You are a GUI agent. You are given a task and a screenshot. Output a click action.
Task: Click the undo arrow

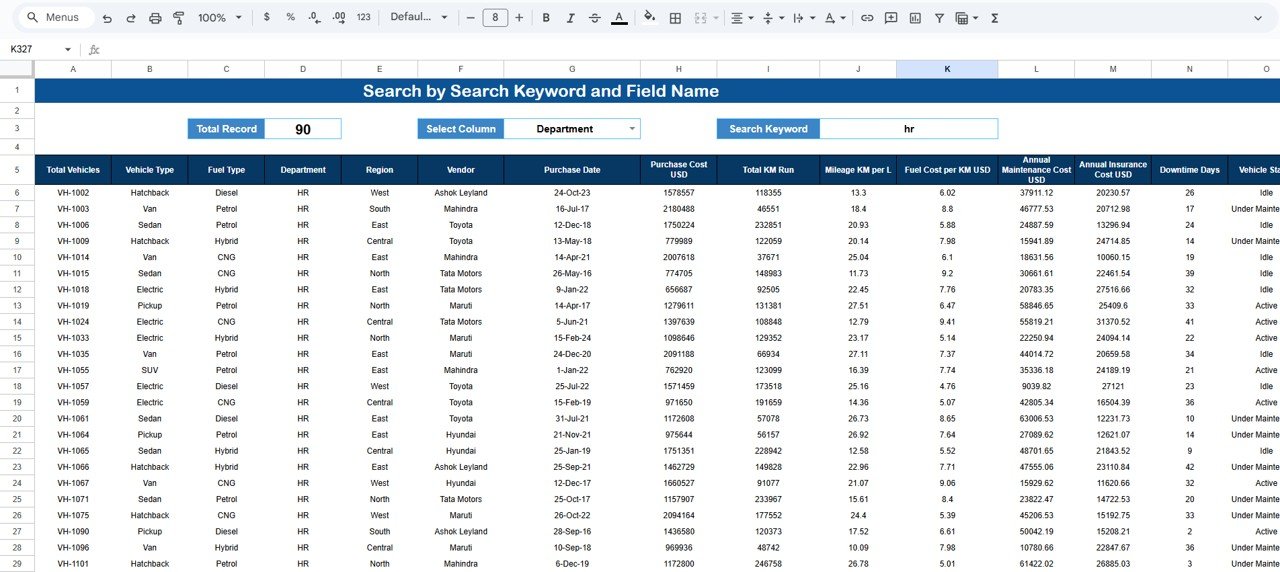pos(107,18)
